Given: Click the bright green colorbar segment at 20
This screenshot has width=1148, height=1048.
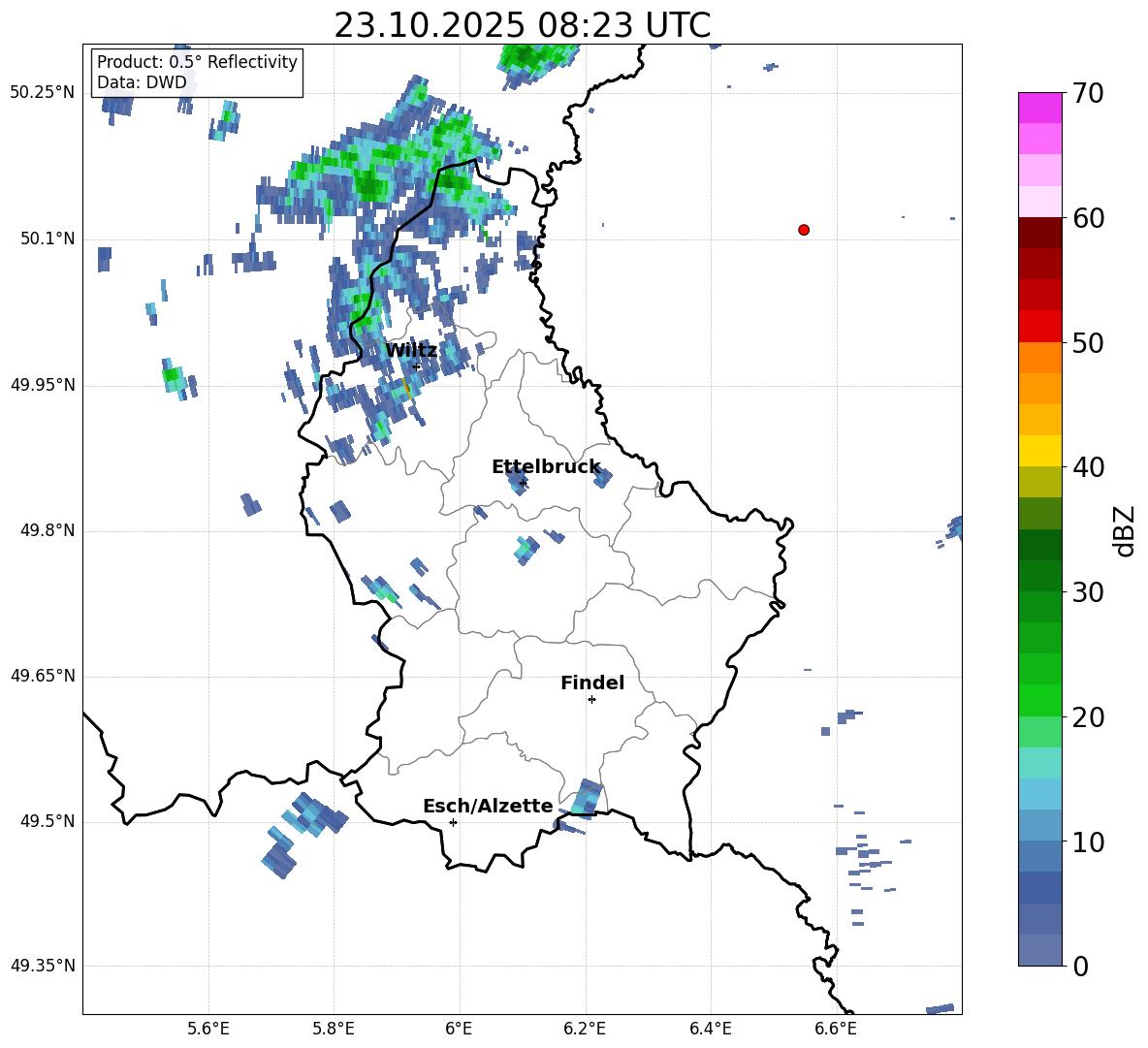Looking at the screenshot, I should pyautogui.click(x=1039, y=700).
